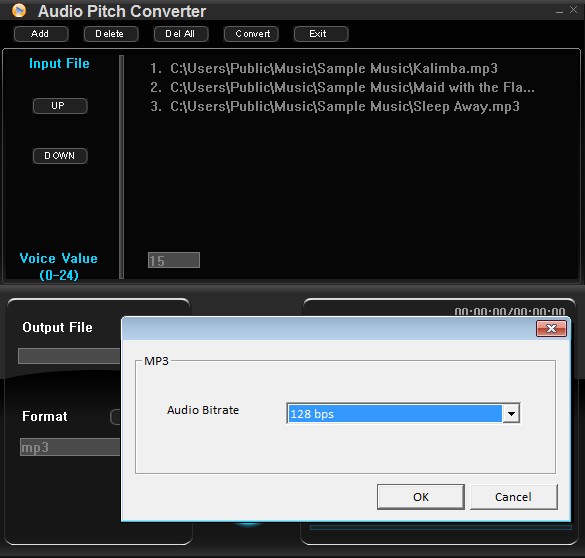
Task: Open the Audio Bitrate dropdown arrow
Action: [511, 413]
